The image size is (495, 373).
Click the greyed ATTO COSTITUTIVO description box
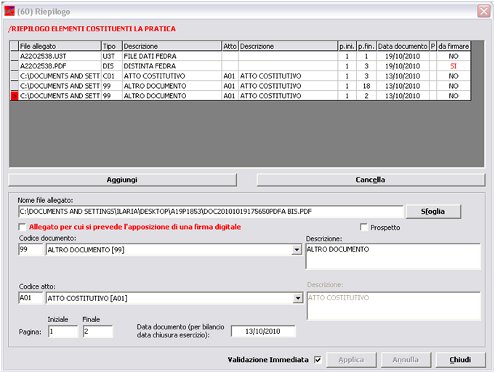(x=394, y=306)
